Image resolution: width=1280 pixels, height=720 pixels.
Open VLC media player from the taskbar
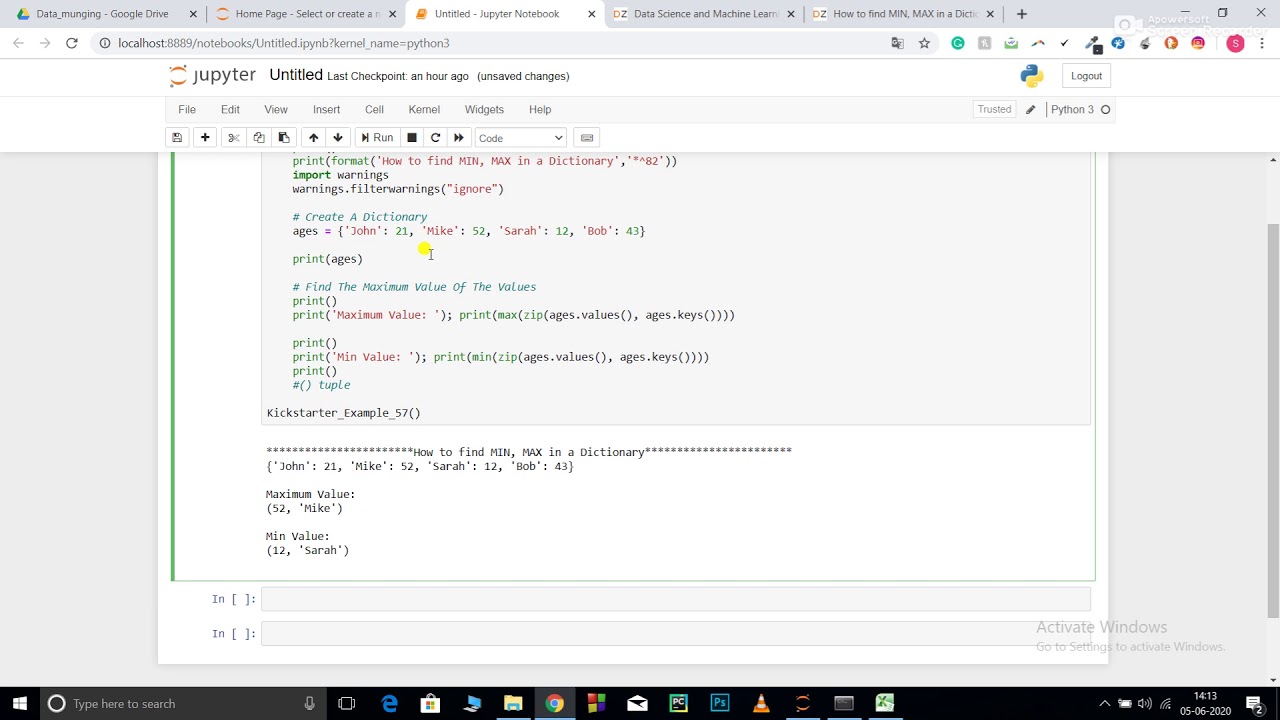761,703
